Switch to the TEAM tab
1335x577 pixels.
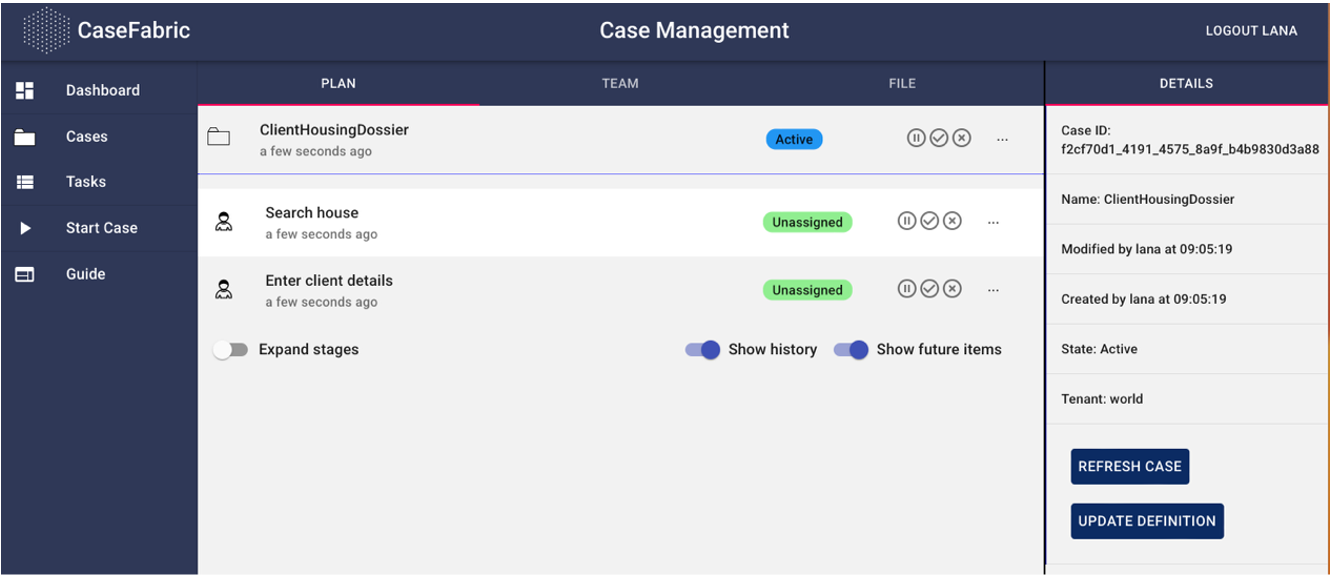pos(620,84)
